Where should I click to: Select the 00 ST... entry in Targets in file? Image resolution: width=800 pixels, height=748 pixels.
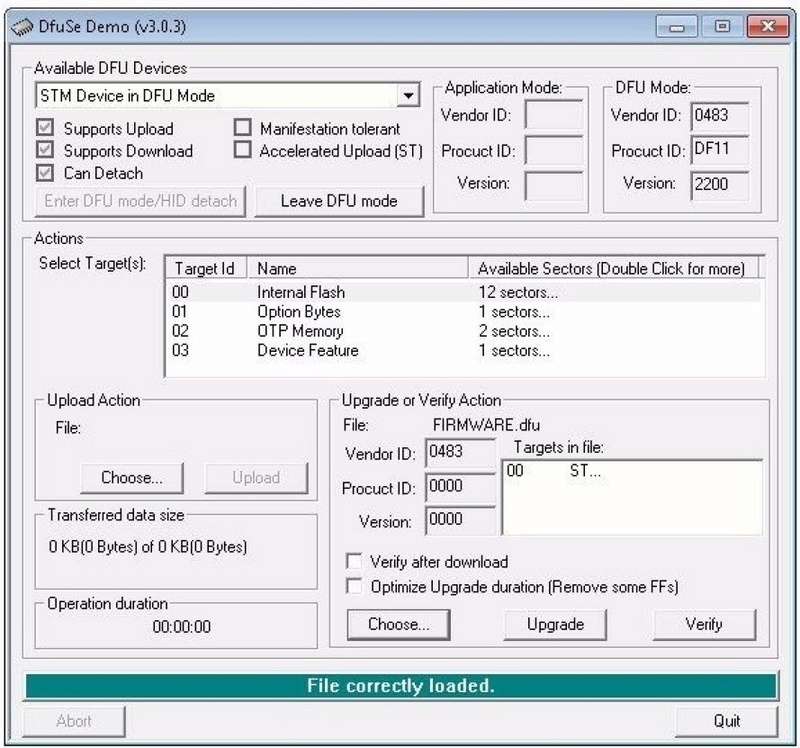[554, 470]
